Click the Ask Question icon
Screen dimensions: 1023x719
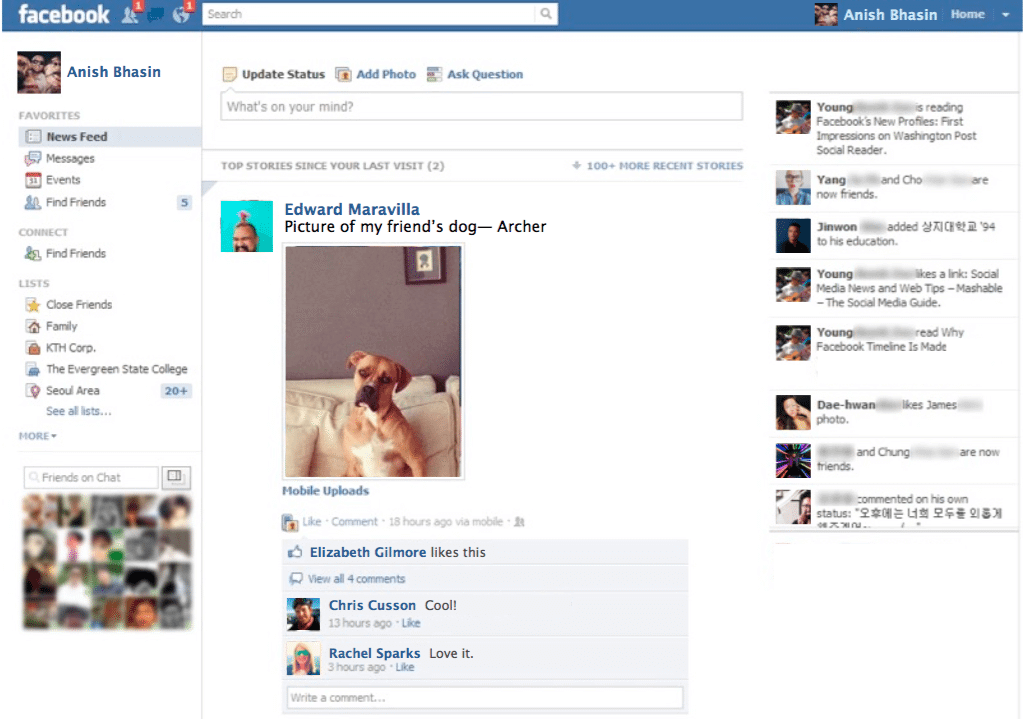pos(434,74)
